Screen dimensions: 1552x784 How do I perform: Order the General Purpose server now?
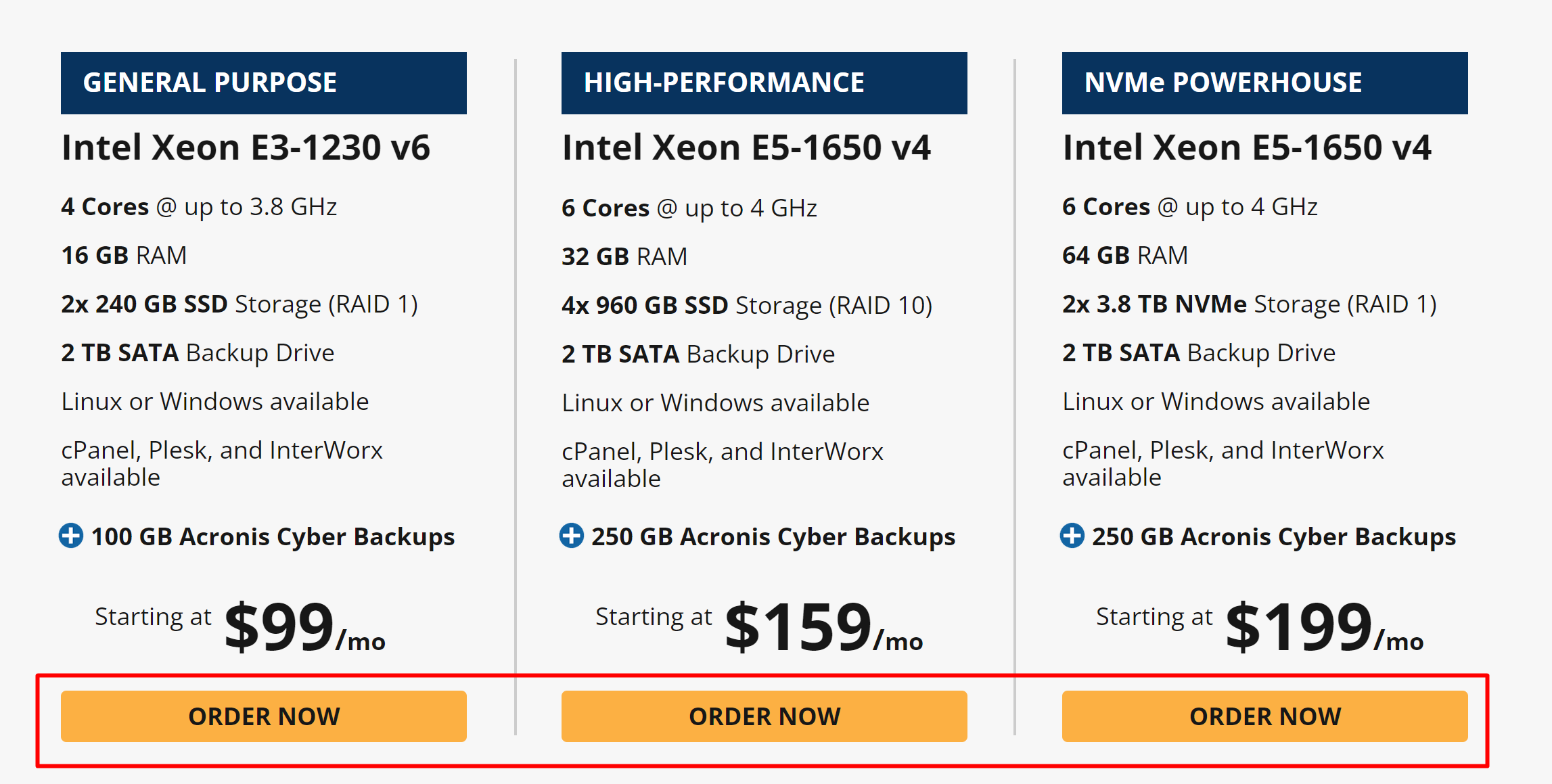[x=264, y=716]
